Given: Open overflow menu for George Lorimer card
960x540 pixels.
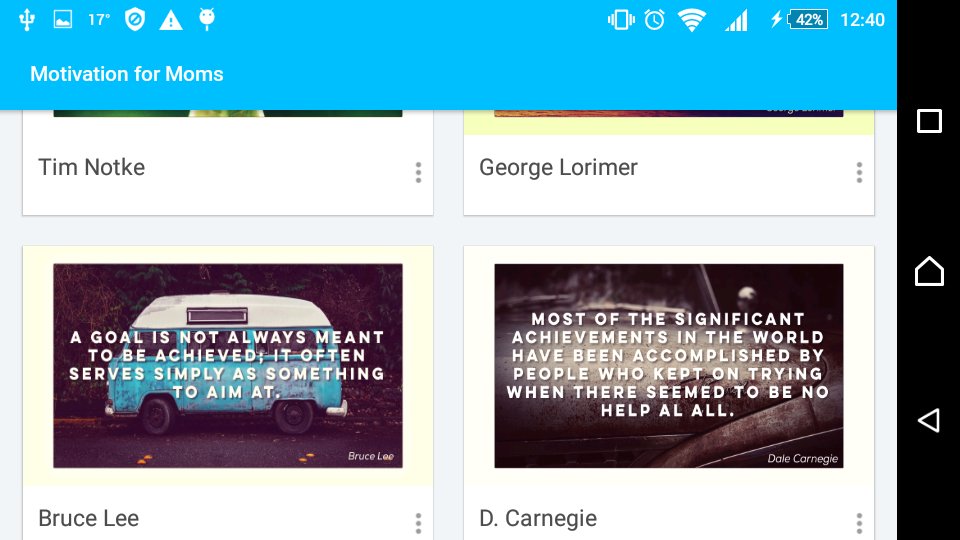Looking at the screenshot, I should click(x=859, y=173).
